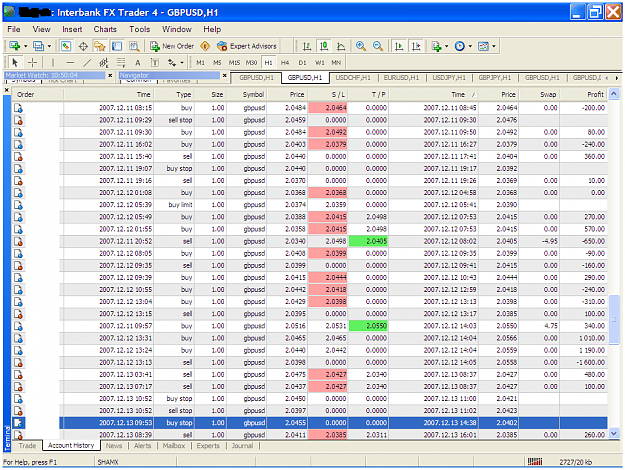Open the Profiles dropdown arrow
Viewport: 625px width, 470px height.
point(49,46)
